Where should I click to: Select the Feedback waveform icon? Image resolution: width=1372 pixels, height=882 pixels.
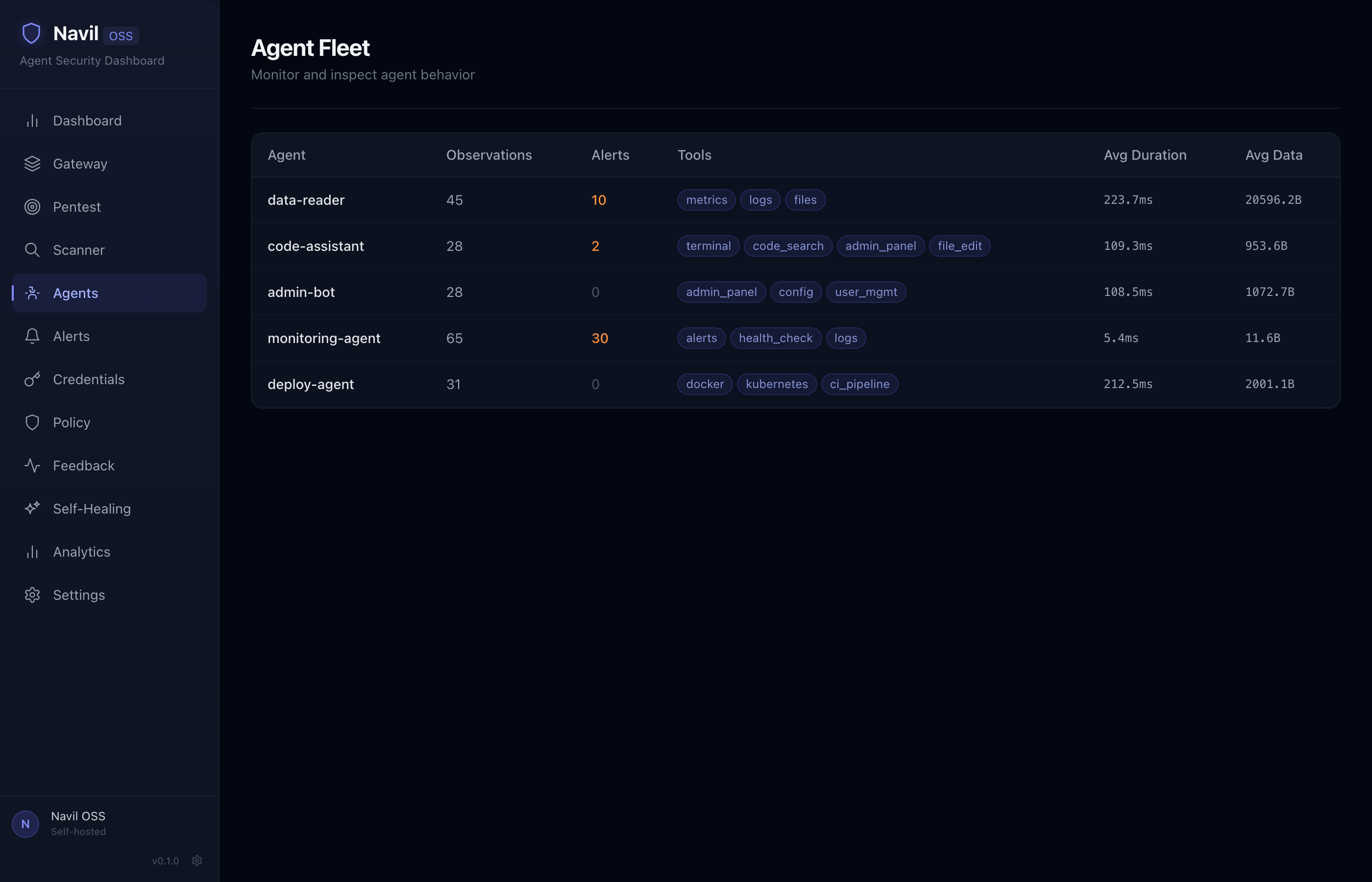click(32, 465)
